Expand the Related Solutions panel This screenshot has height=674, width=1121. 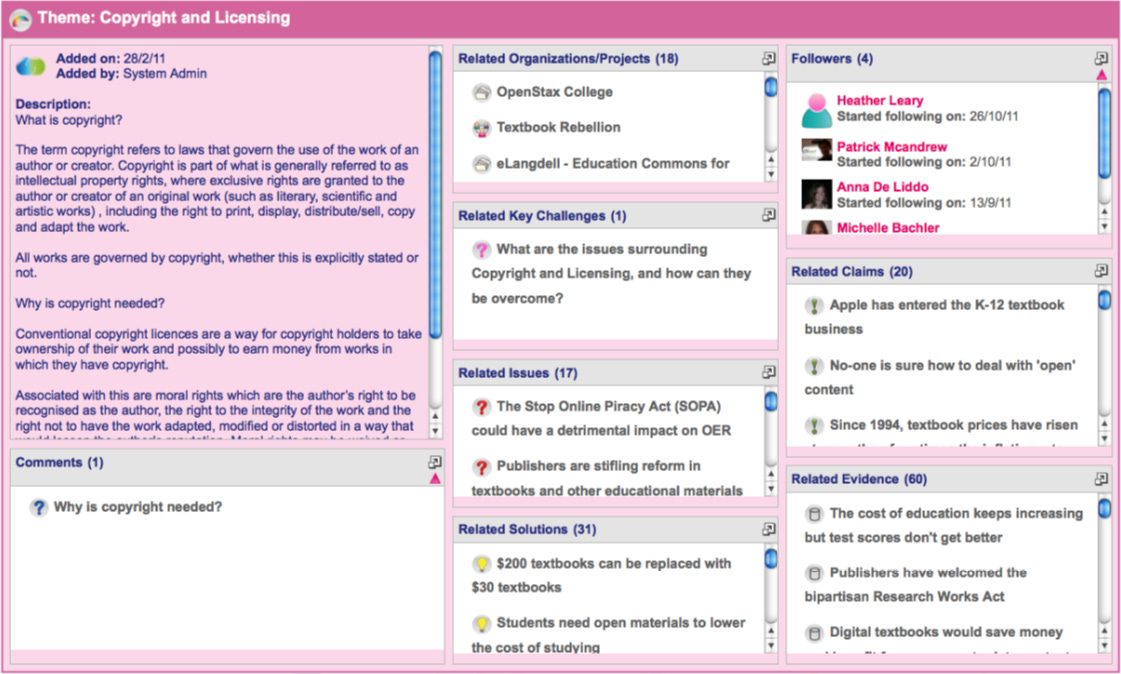tap(769, 529)
